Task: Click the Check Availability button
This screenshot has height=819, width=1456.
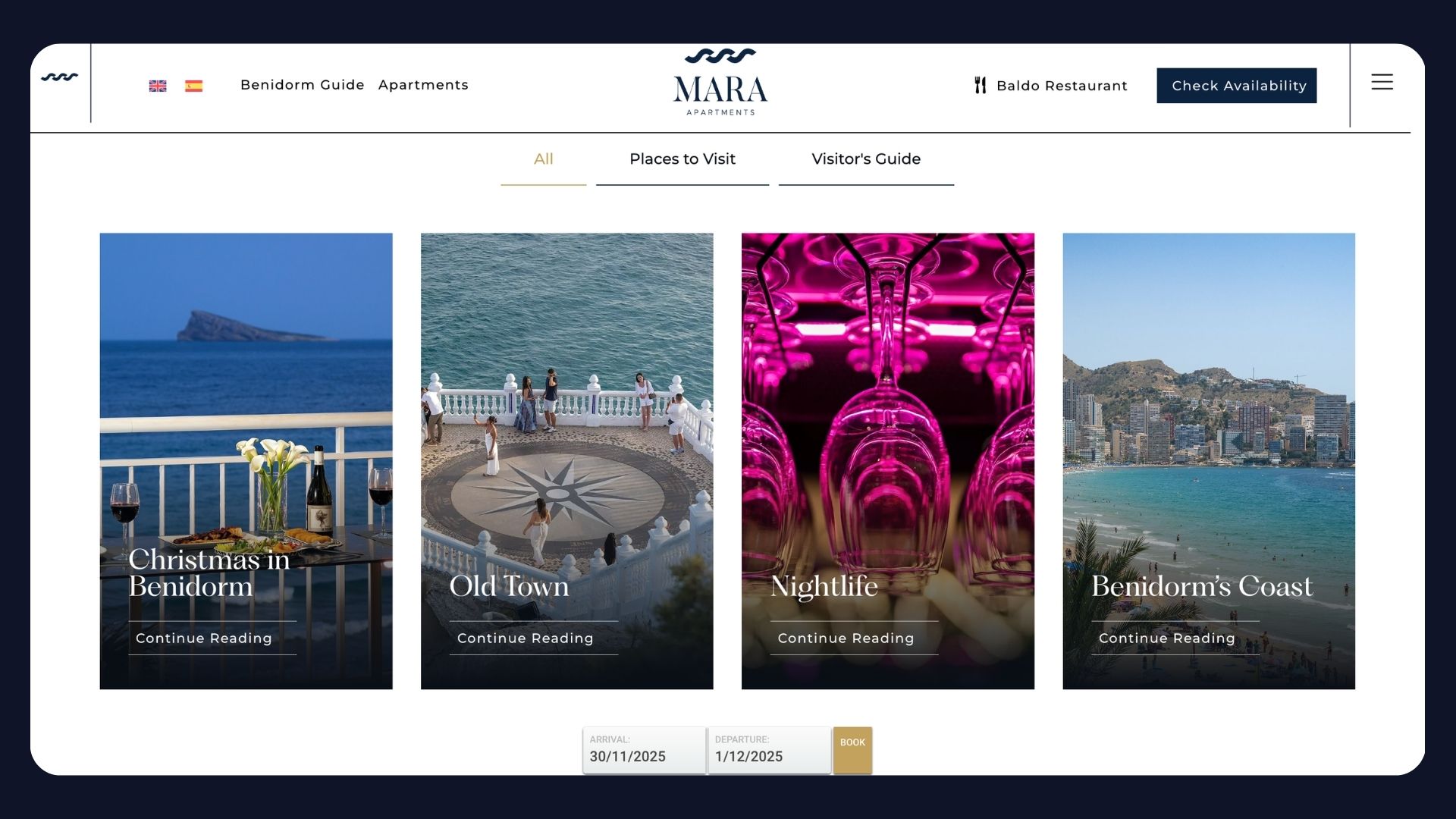Action: coord(1237,86)
